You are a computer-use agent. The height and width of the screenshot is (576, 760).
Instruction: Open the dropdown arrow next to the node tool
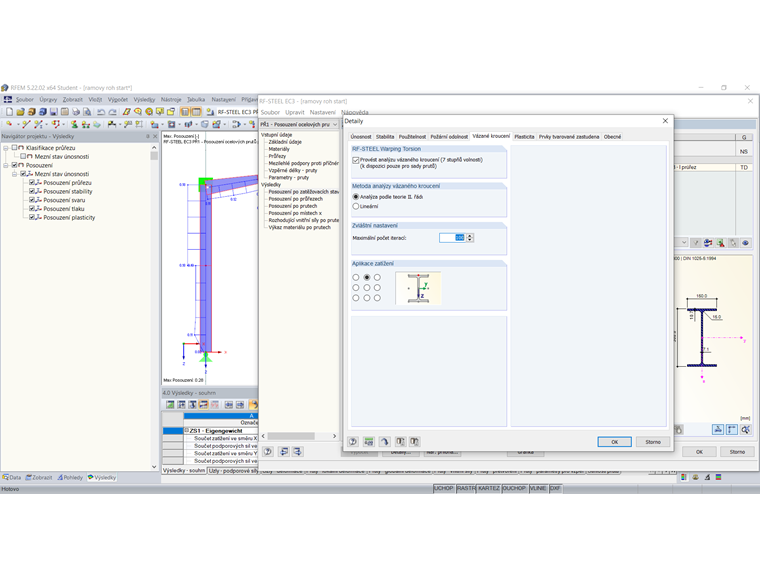pyautogui.click(x=16, y=125)
